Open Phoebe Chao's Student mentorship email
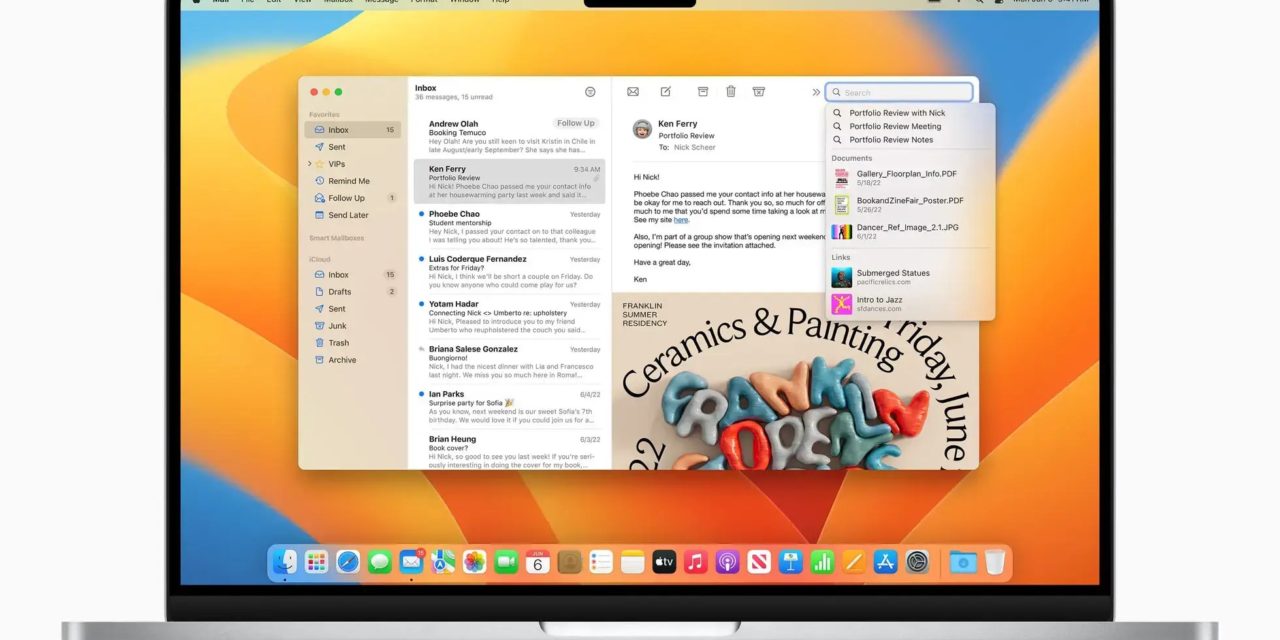Viewport: 1280px width, 640px height. (510, 227)
